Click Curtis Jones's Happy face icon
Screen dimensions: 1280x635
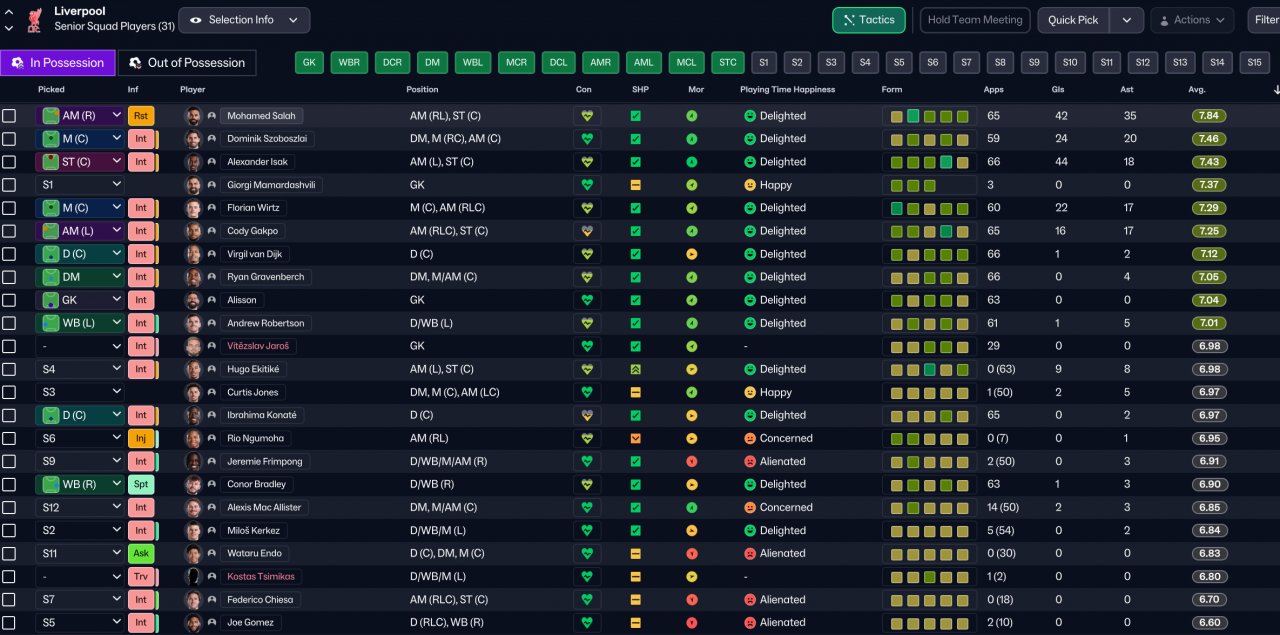coord(750,392)
